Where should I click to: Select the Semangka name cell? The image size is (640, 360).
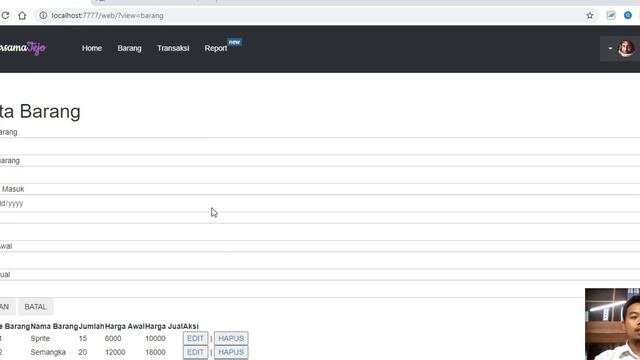[48, 352]
